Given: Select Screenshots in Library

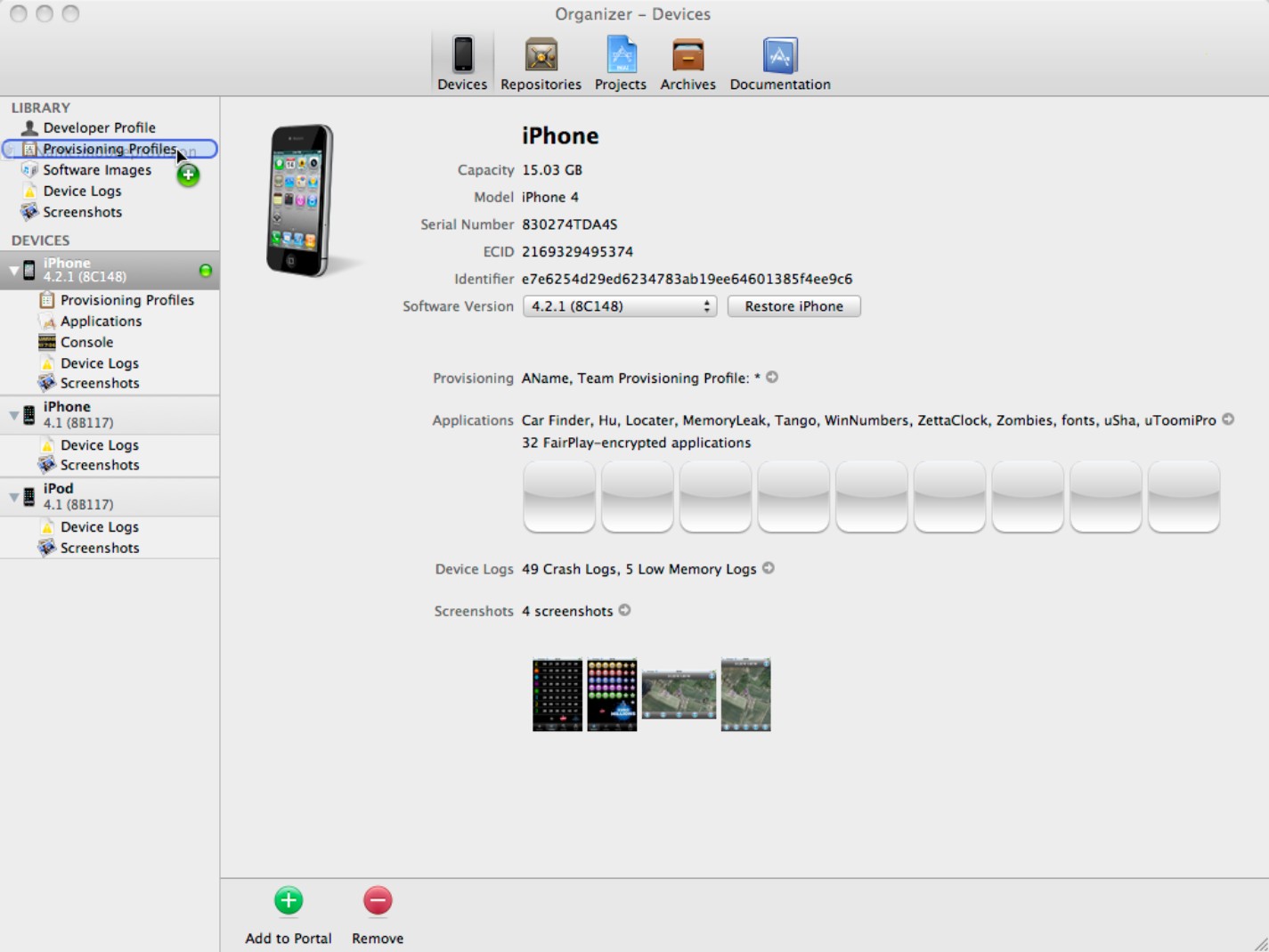Looking at the screenshot, I should click(110, 212).
